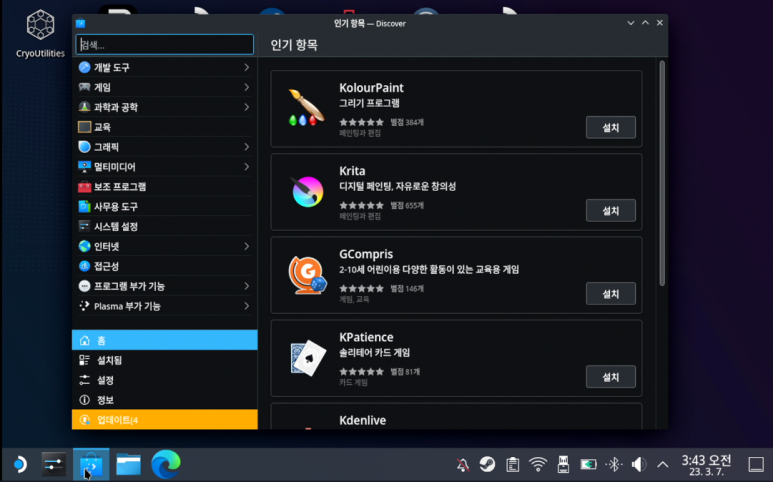Go to the 홈 page
This screenshot has height=482, width=773.
coord(165,340)
